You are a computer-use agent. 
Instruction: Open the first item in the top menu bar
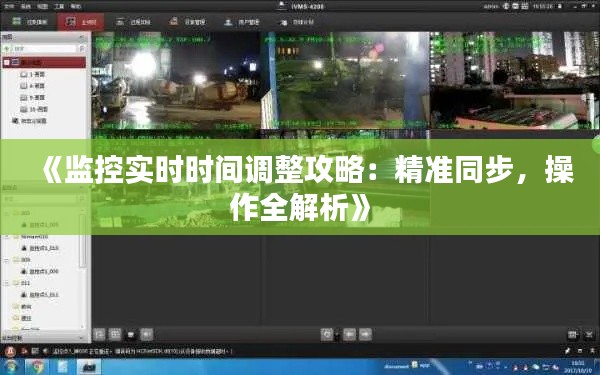pyautogui.click(x=9, y=6)
